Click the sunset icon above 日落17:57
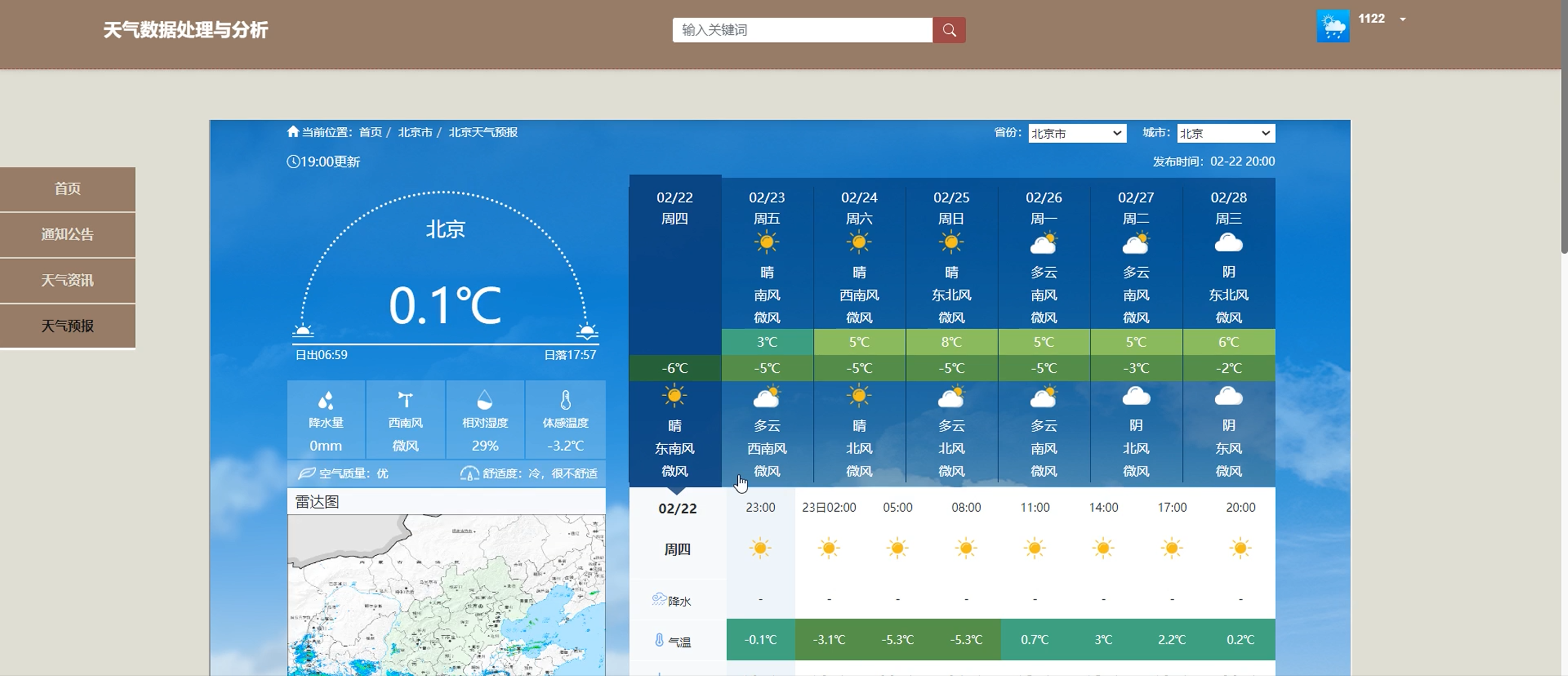 587,331
